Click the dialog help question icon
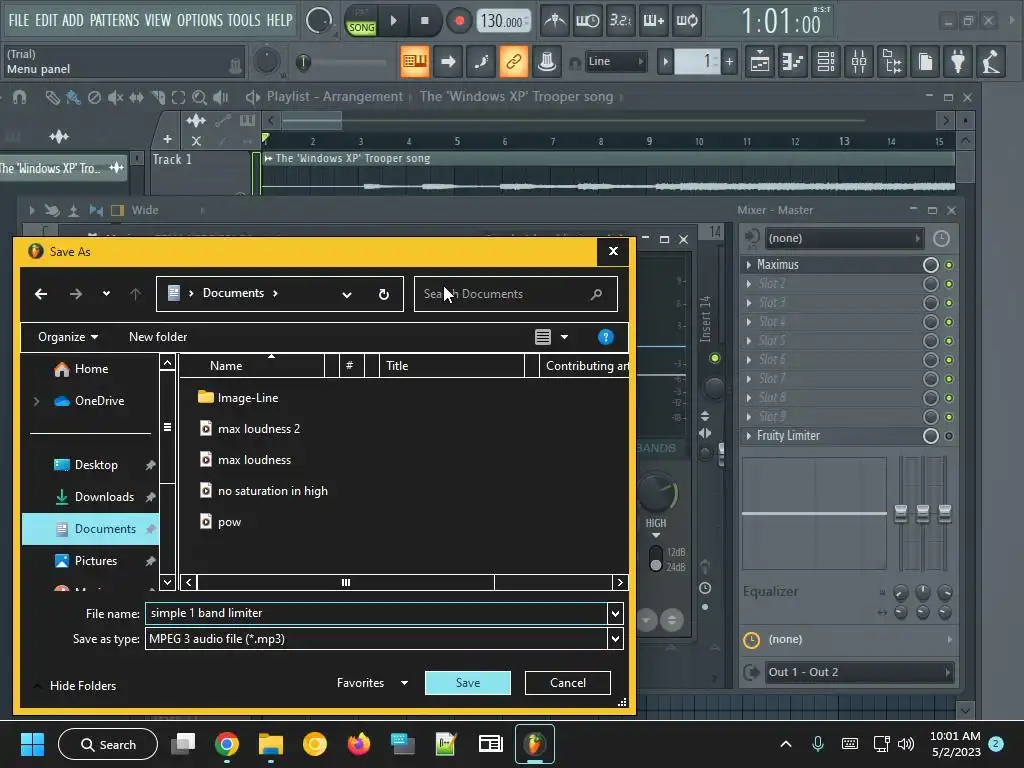Screen dimensions: 1024x768 pyautogui.click(x=605, y=337)
